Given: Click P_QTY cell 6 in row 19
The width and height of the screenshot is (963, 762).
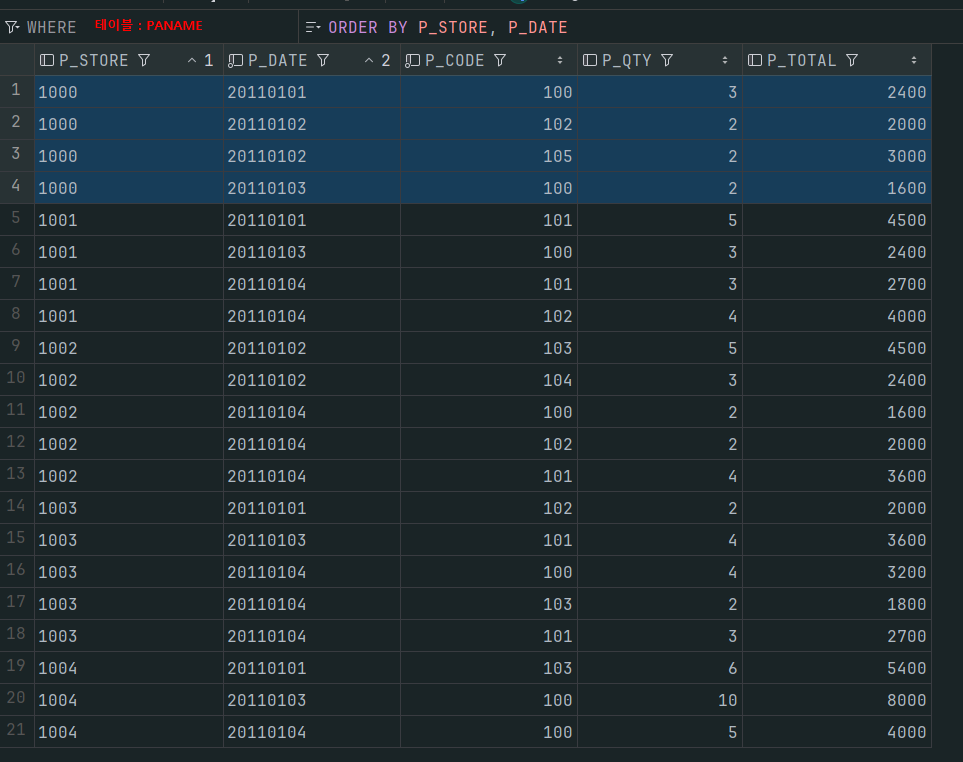Looking at the screenshot, I should click(x=660, y=668).
